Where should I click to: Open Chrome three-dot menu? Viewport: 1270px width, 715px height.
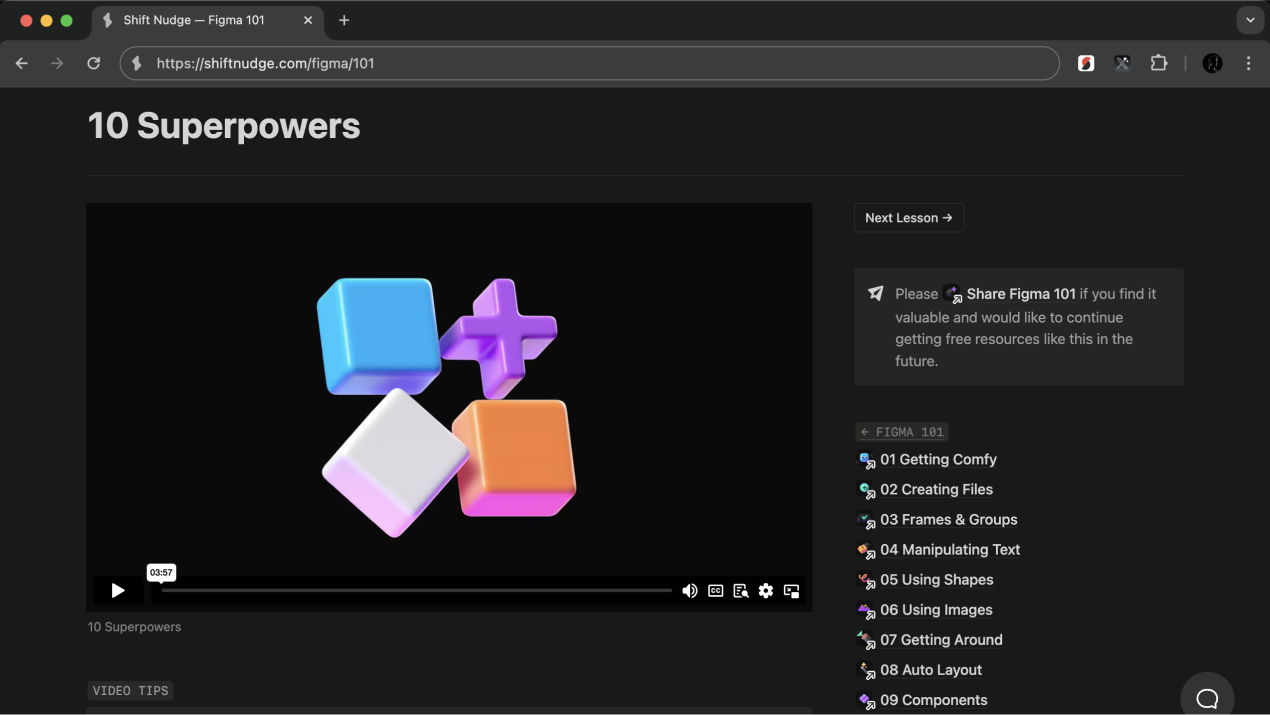[1248, 63]
